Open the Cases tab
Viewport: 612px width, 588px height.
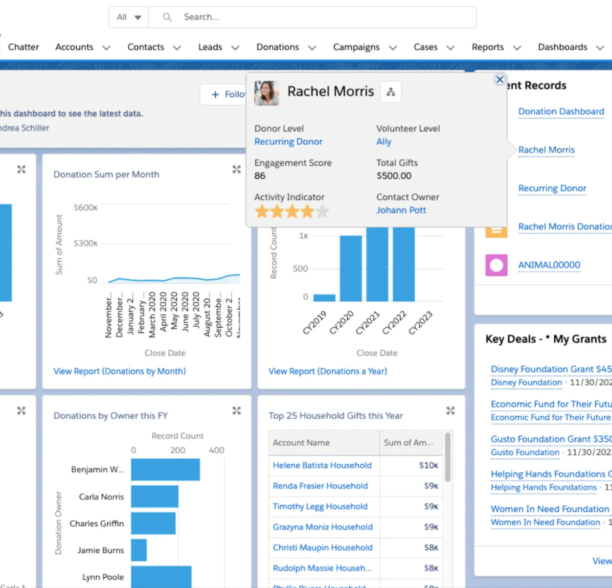[425, 47]
